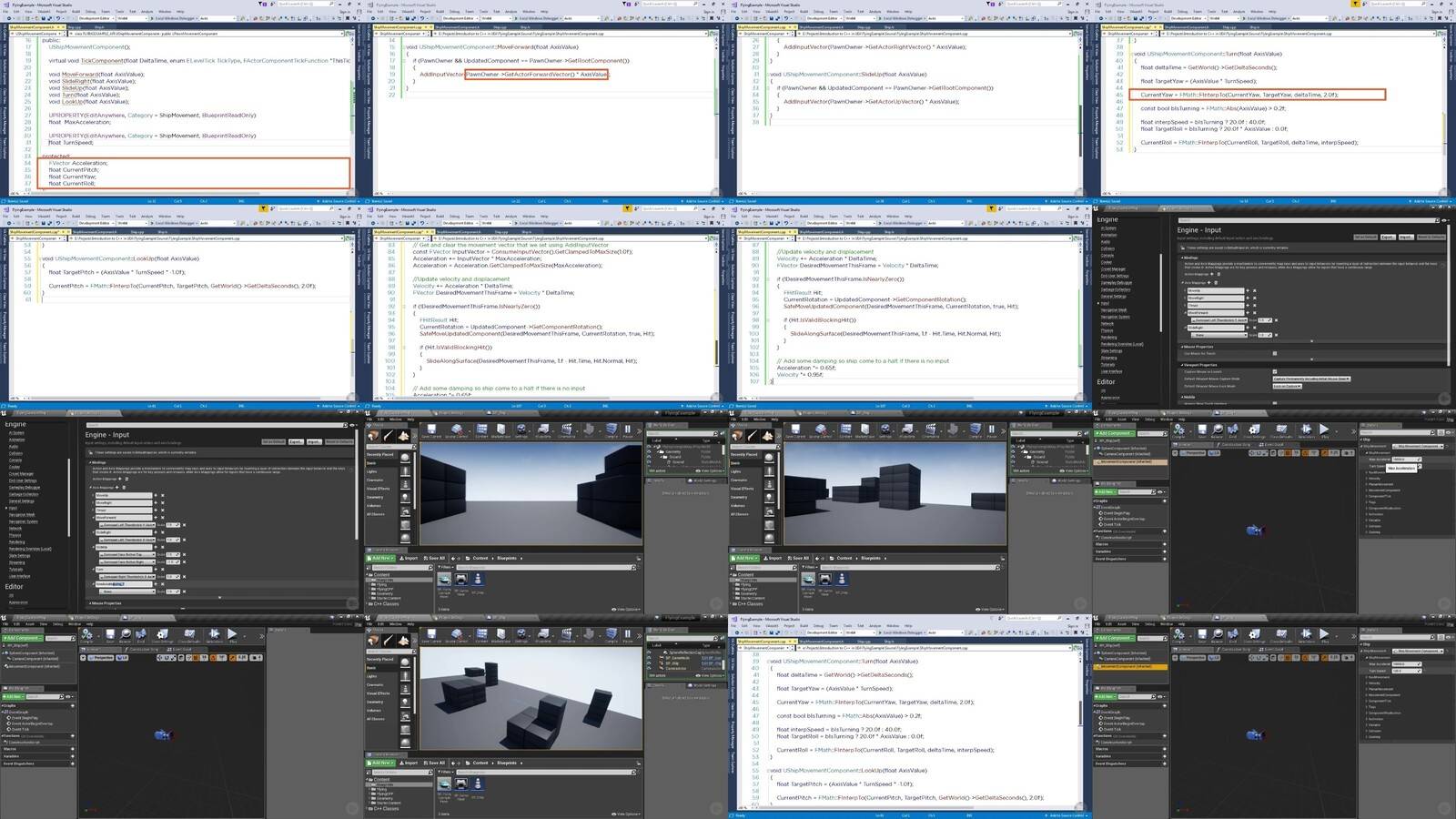Click Add Component button near Max Acceleration tooltip
Viewport: 1456px width, 819px height.
coord(1114,434)
